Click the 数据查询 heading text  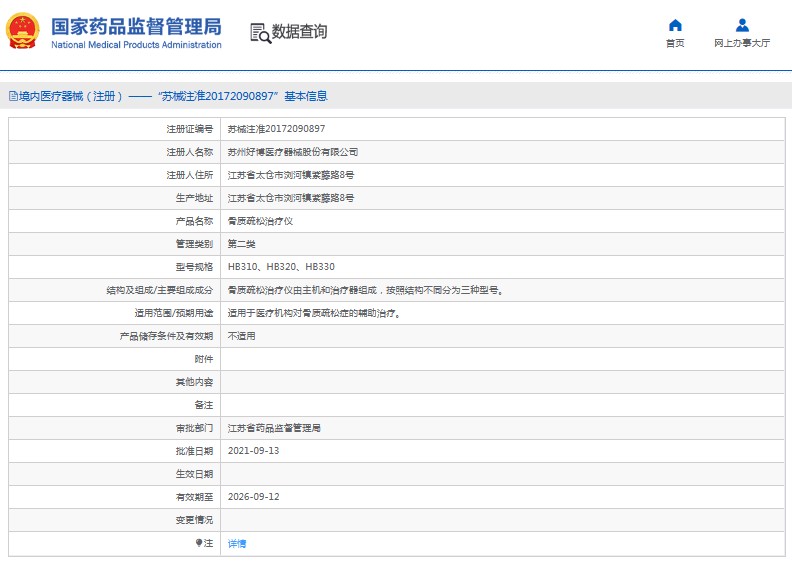click(x=299, y=31)
